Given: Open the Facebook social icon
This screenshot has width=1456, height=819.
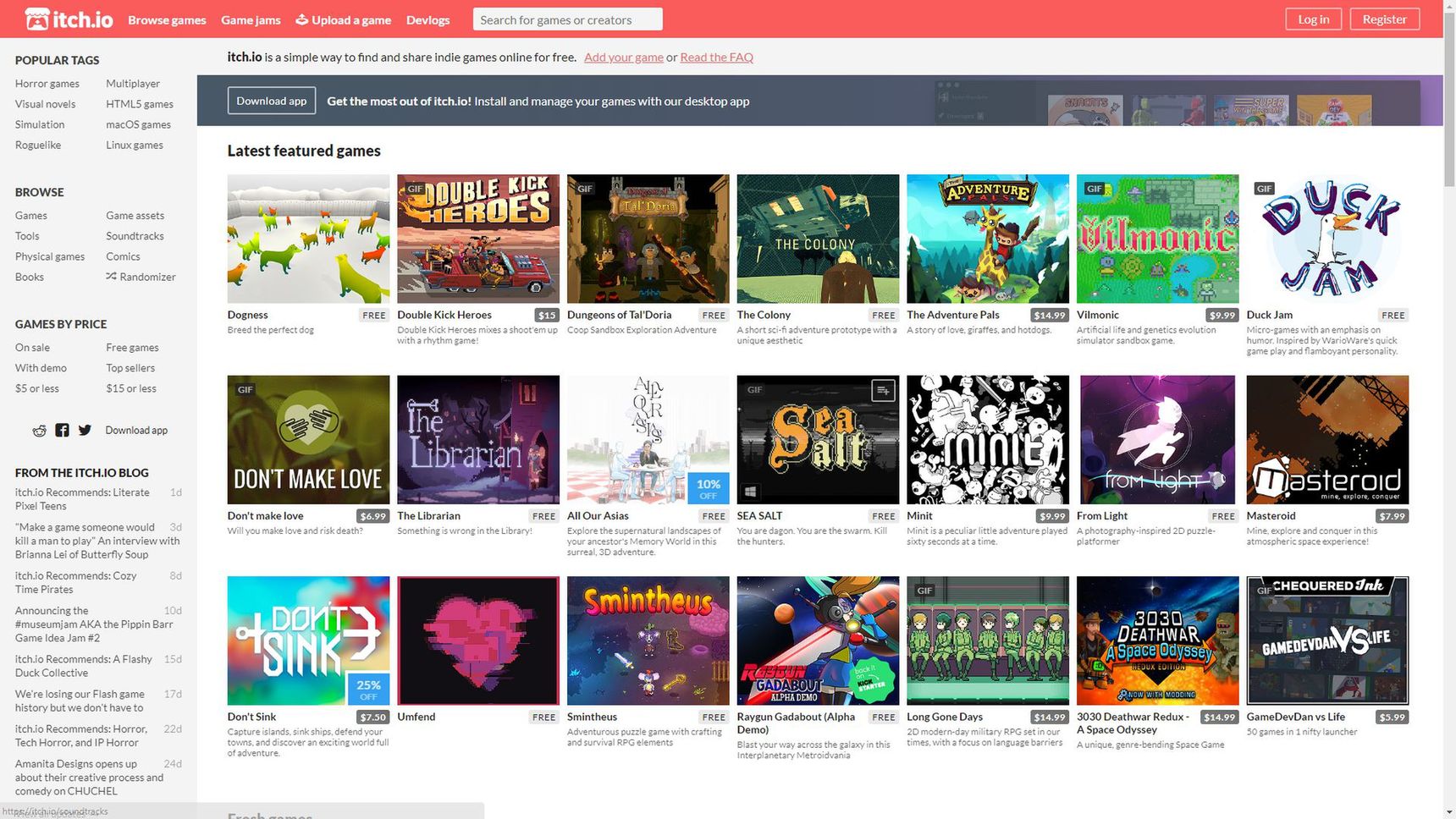Looking at the screenshot, I should pos(62,430).
